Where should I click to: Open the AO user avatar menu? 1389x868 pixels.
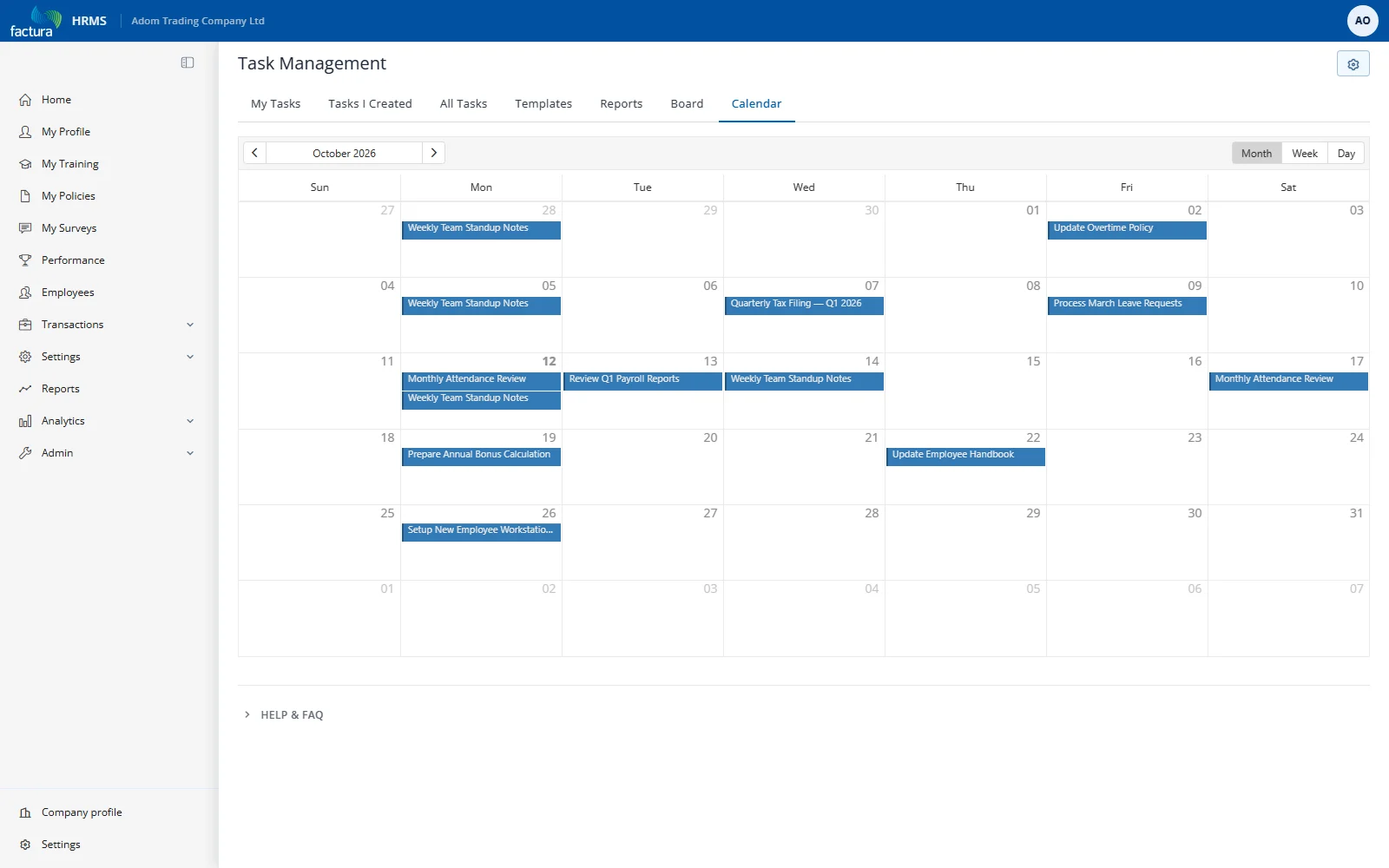[1362, 21]
